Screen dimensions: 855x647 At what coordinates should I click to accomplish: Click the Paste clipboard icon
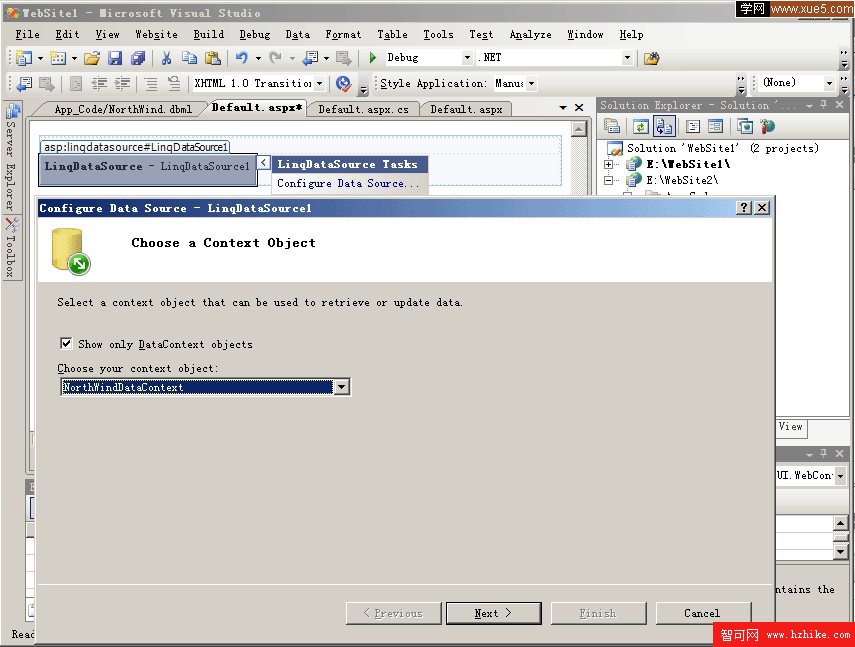point(213,58)
